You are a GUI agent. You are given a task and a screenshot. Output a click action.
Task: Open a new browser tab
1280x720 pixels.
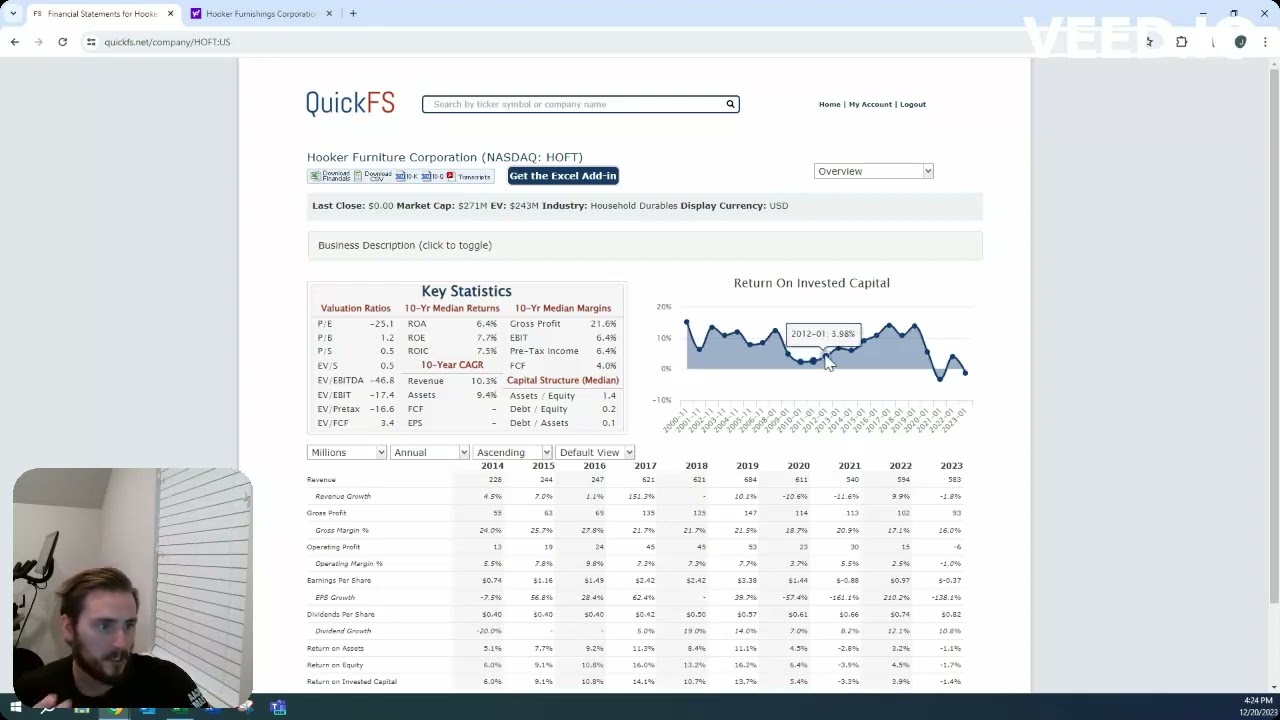(353, 14)
